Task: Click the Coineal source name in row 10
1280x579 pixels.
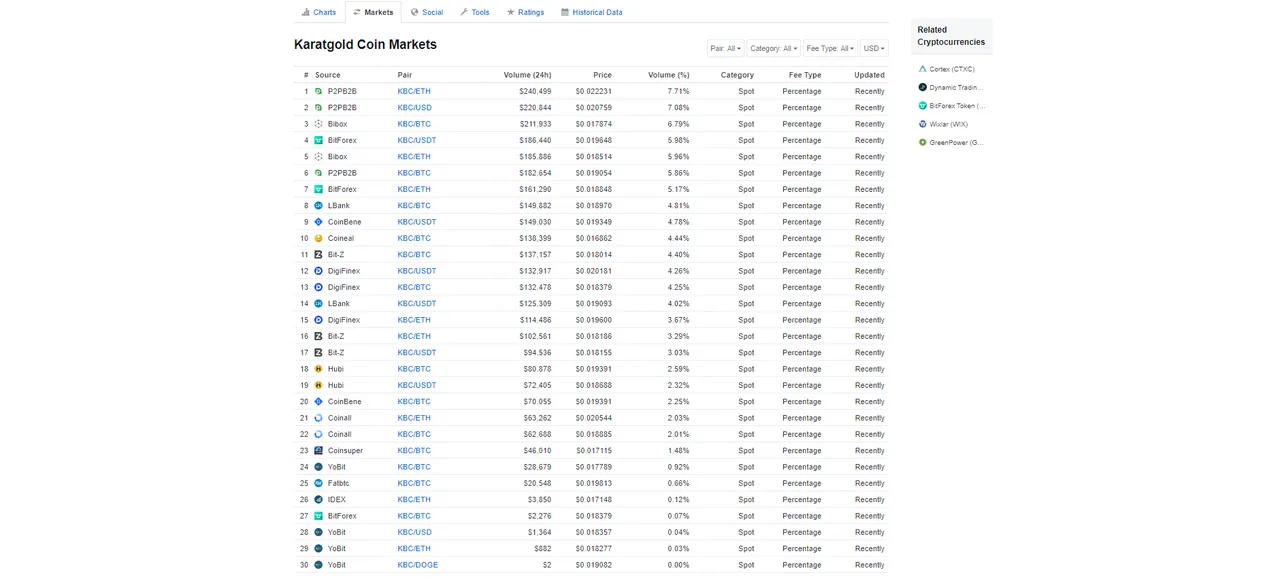Action: [341, 238]
